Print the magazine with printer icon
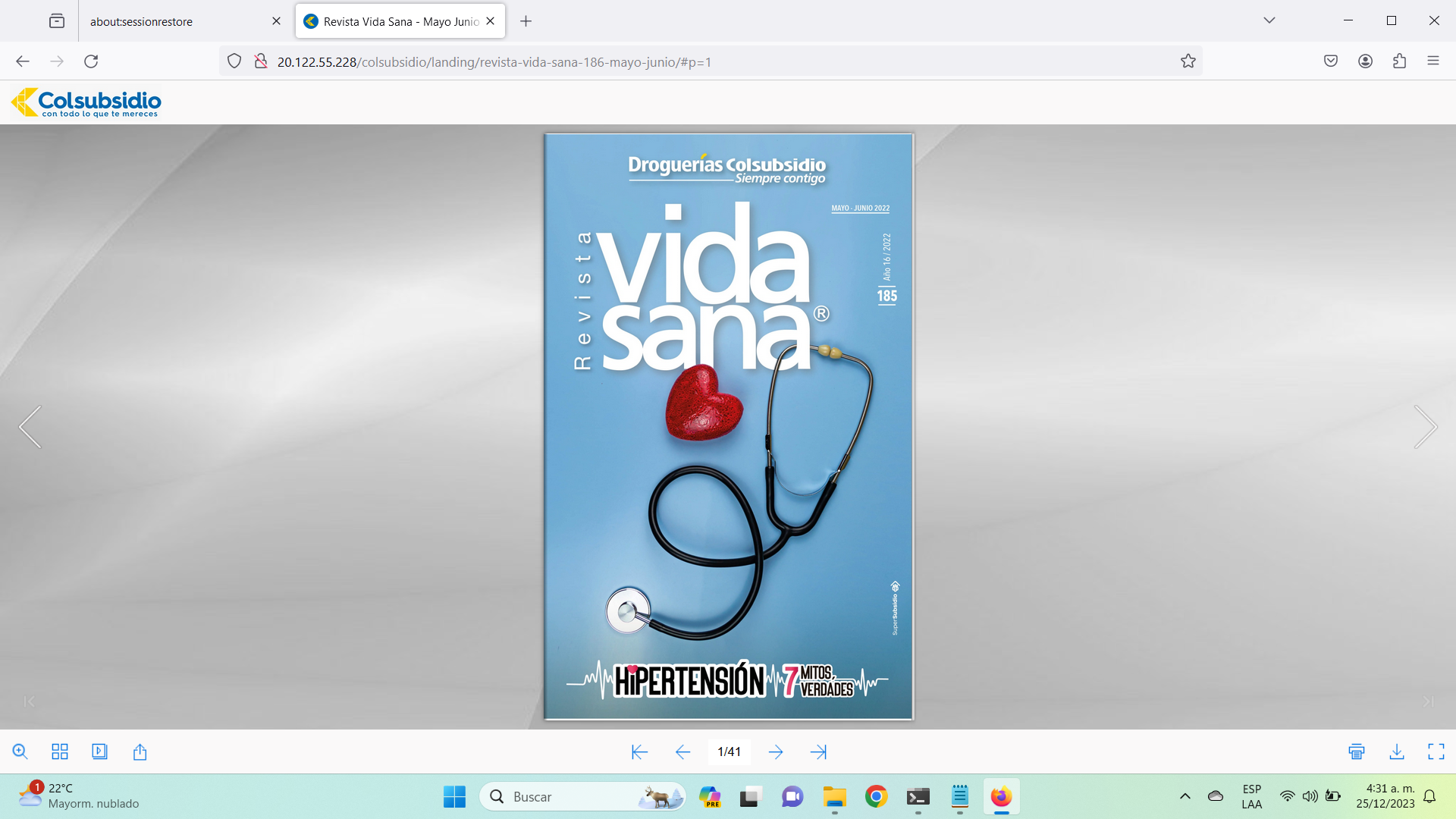The width and height of the screenshot is (1456, 819). point(1357,752)
